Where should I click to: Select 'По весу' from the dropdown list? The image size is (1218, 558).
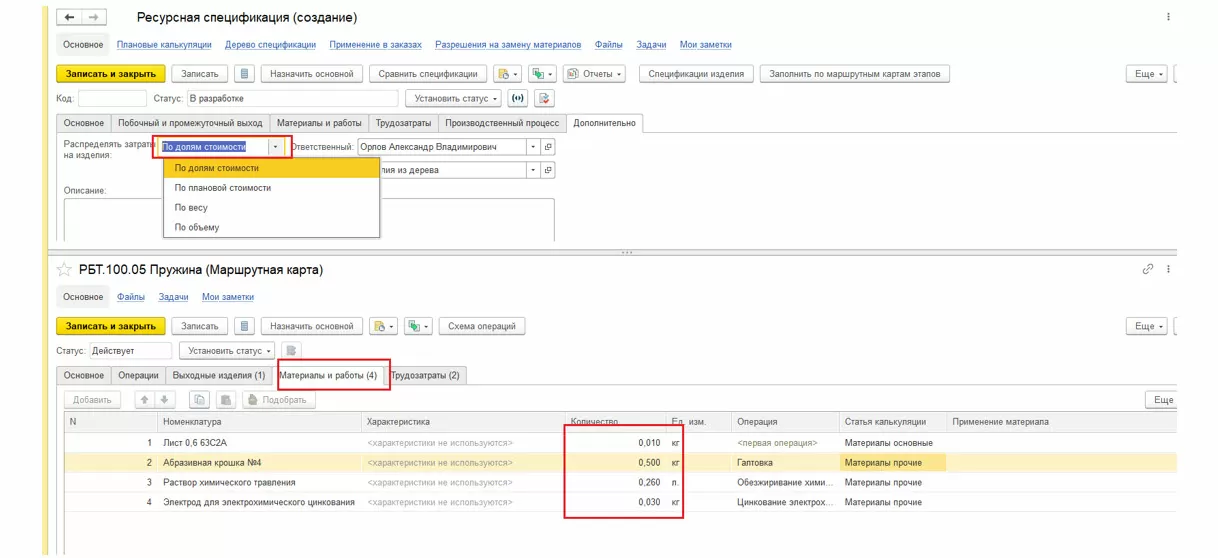click(x=189, y=208)
